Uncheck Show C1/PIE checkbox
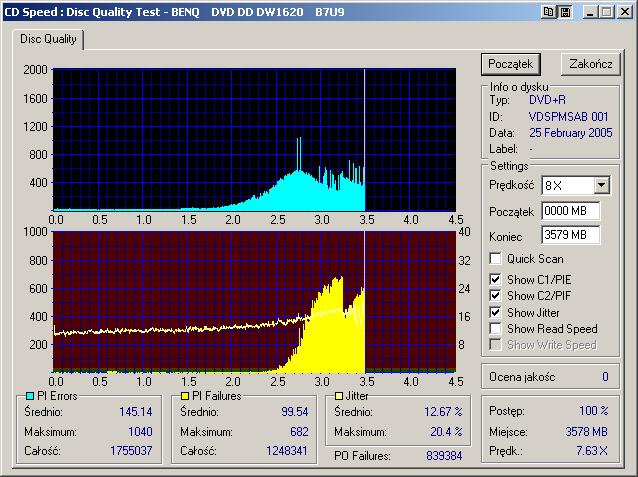 click(x=495, y=280)
